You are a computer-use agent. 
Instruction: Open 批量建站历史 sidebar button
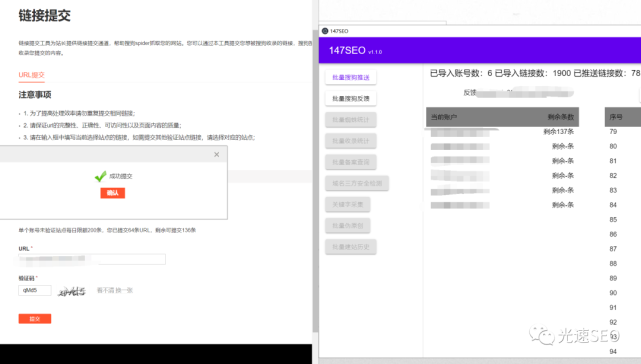click(x=351, y=247)
